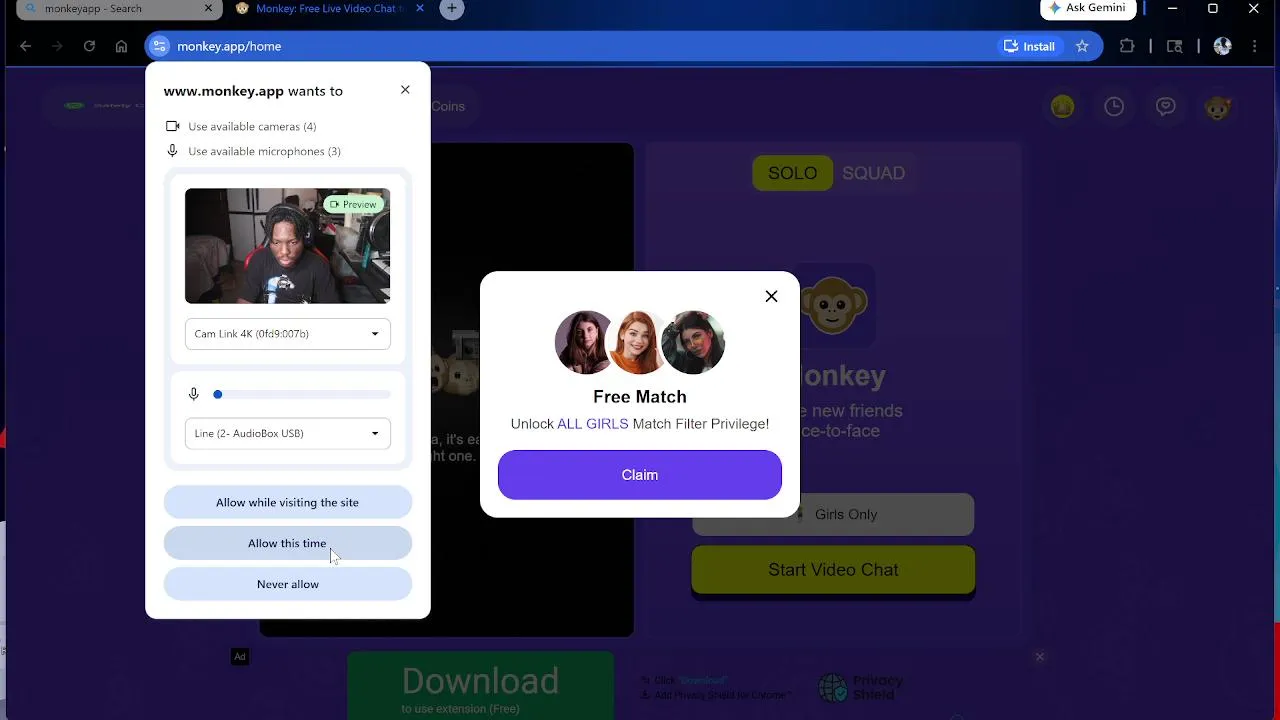1280x720 pixels.
Task: Open the Extensions puzzle icon
Action: pos(1127,46)
